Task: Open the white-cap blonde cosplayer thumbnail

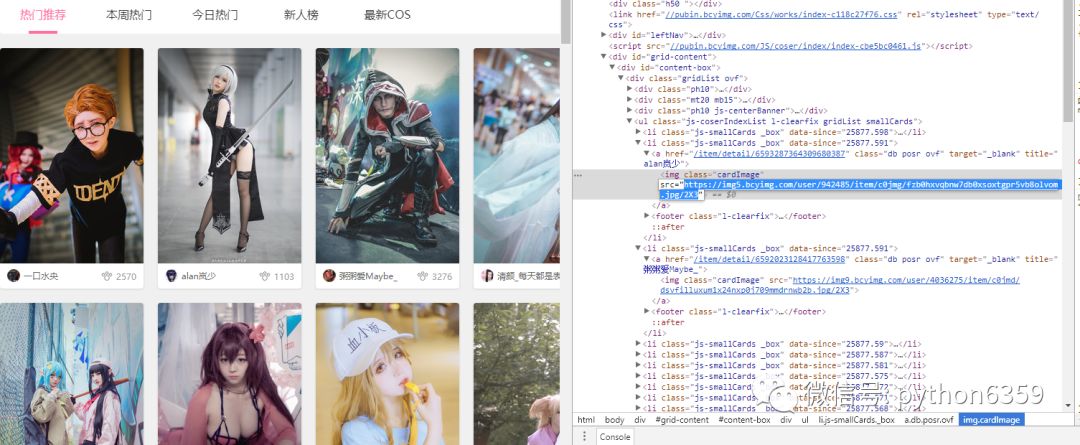Action: (387, 374)
